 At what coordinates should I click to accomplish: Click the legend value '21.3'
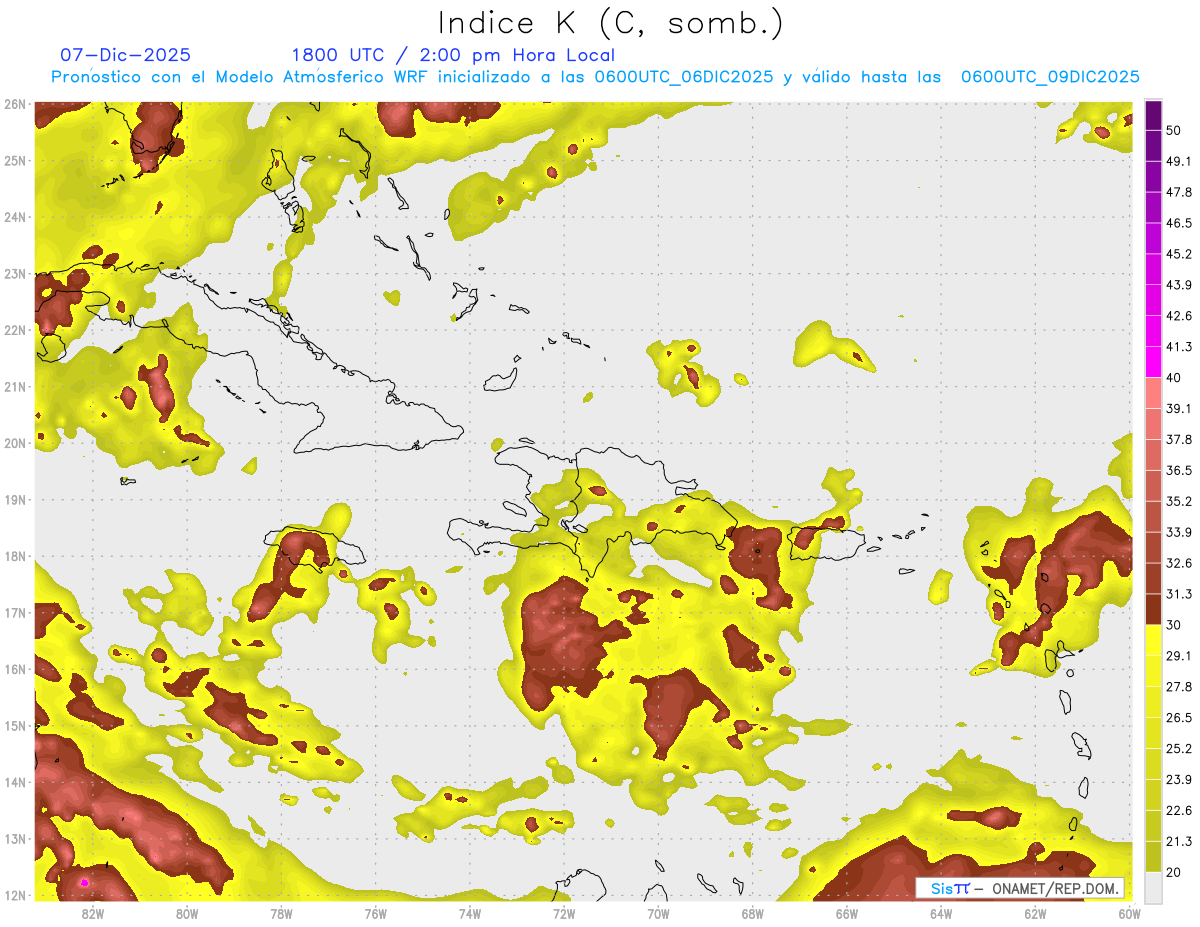[x=1179, y=842]
